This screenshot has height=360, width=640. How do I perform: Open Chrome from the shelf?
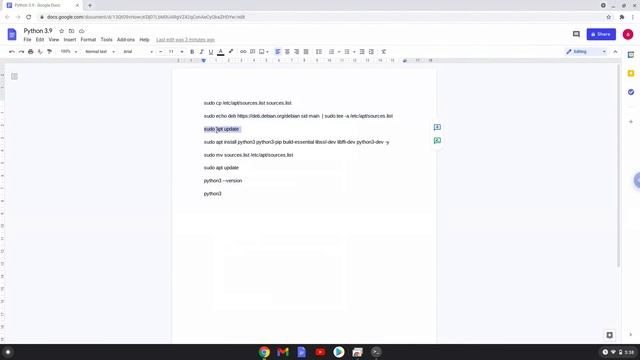(264, 352)
